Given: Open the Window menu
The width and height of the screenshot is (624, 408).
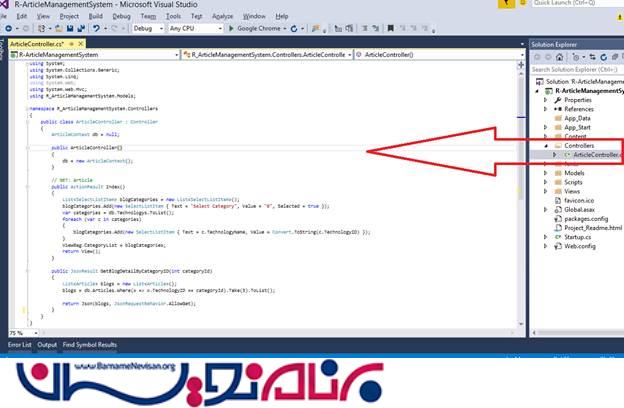Looking at the screenshot, I should [254, 16].
